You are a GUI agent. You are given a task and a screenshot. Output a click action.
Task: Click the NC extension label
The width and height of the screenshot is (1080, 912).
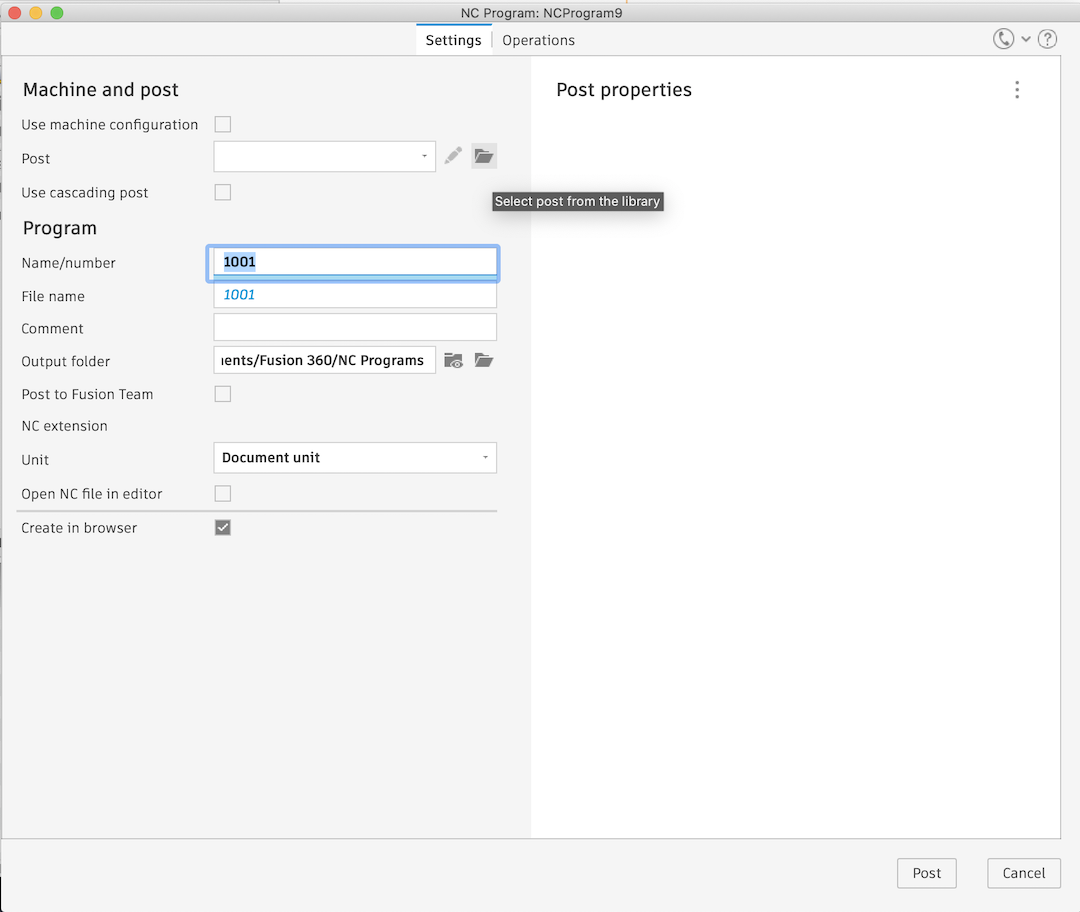coord(64,426)
